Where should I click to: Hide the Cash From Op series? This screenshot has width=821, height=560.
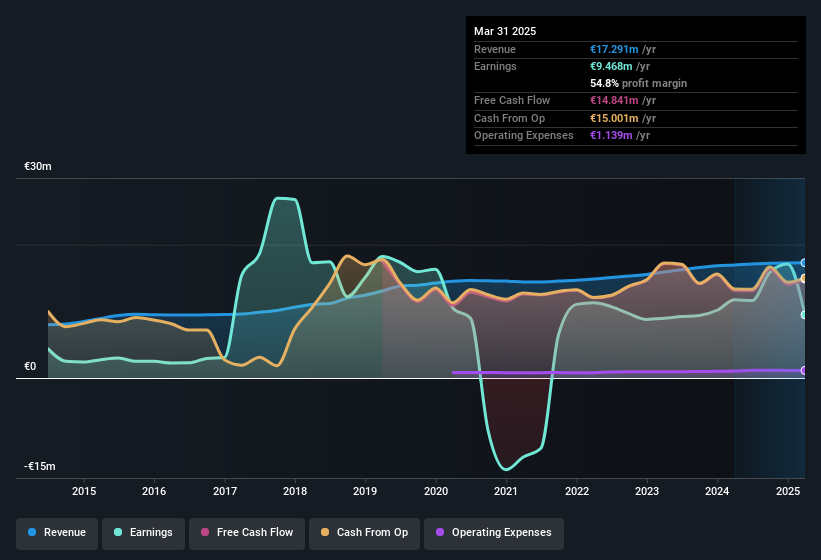(364, 533)
